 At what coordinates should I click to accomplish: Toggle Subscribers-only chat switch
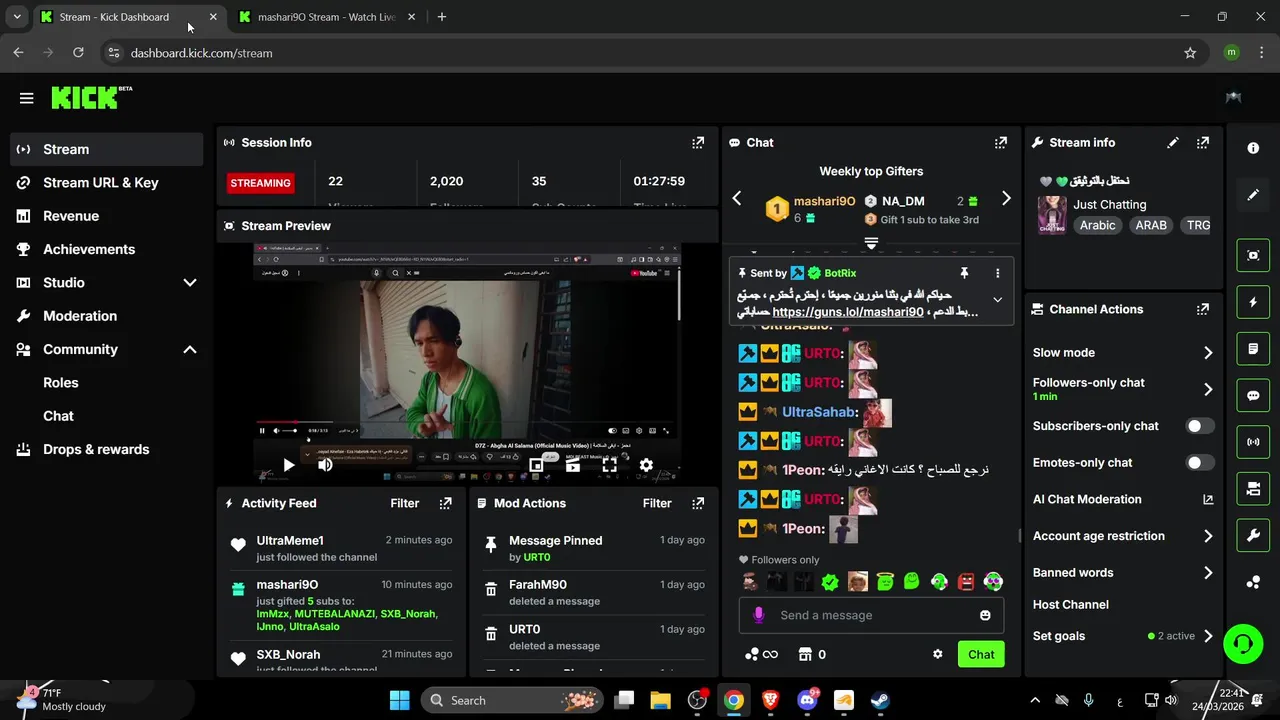[x=1200, y=426]
